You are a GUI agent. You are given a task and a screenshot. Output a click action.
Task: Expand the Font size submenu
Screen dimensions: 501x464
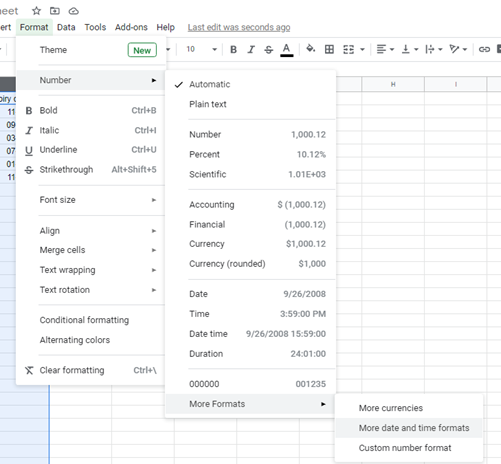[91, 200]
